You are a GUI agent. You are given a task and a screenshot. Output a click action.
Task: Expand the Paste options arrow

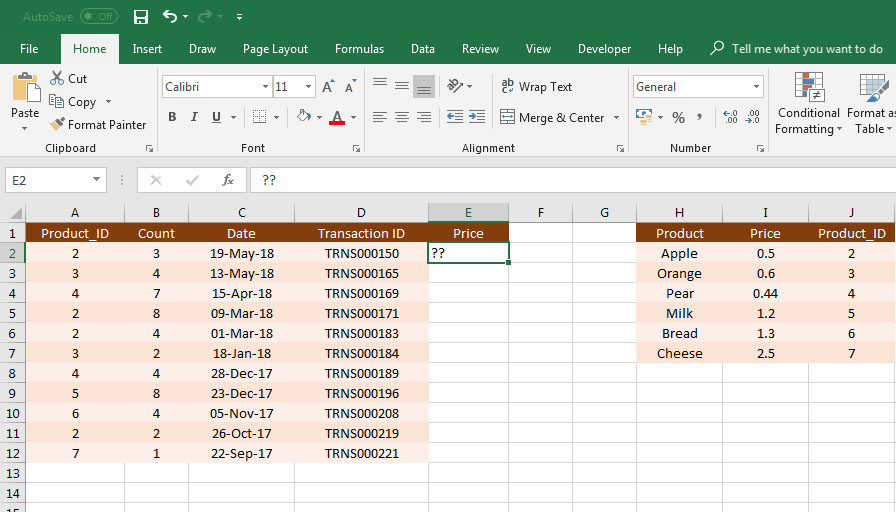[x=25, y=129]
